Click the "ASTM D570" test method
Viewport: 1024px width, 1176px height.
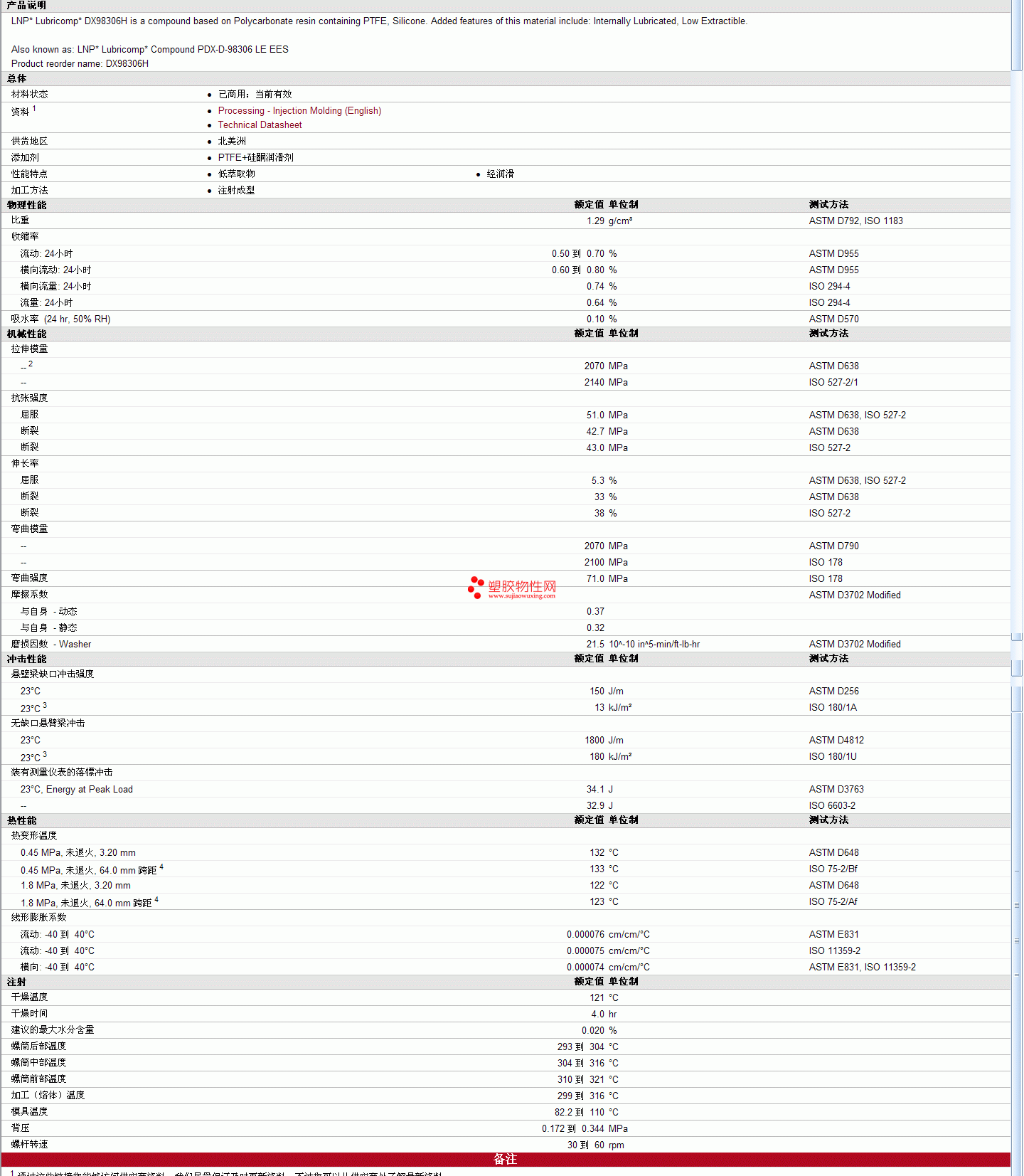pyautogui.click(x=833, y=319)
